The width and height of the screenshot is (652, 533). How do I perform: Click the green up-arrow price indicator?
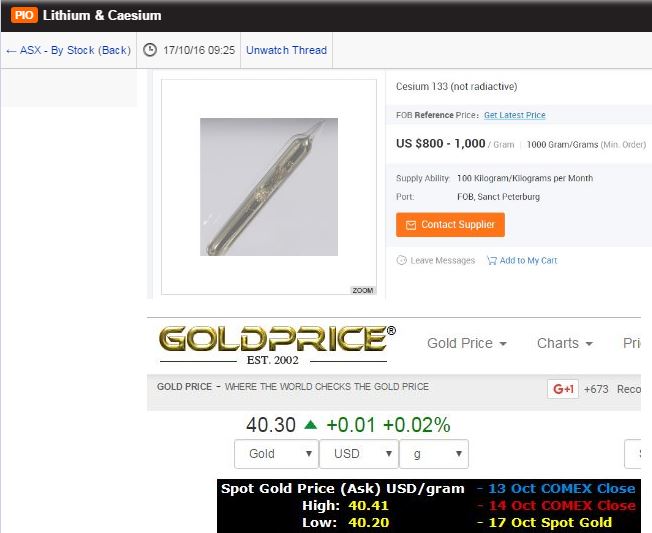point(311,424)
